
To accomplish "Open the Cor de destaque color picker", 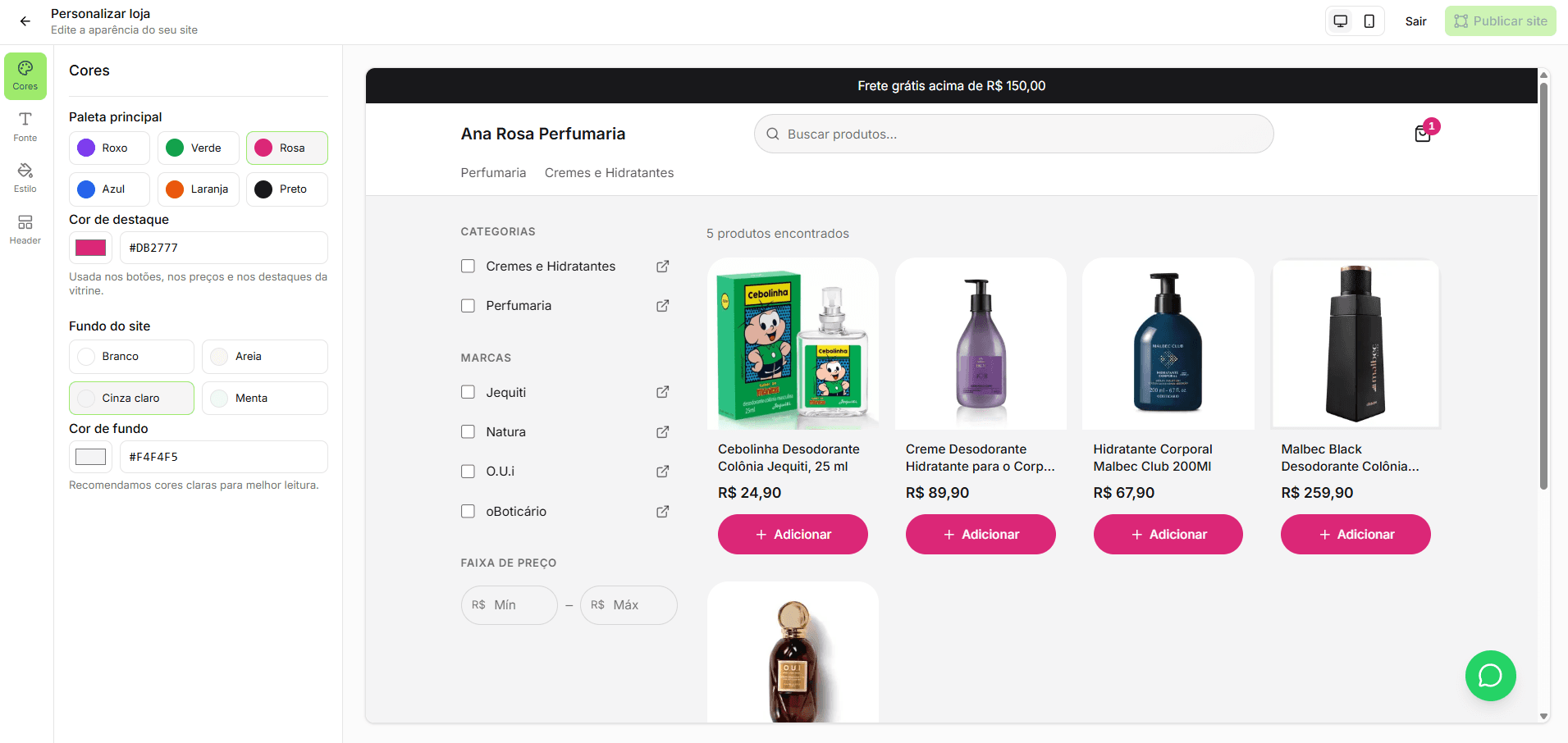I will pos(90,248).
